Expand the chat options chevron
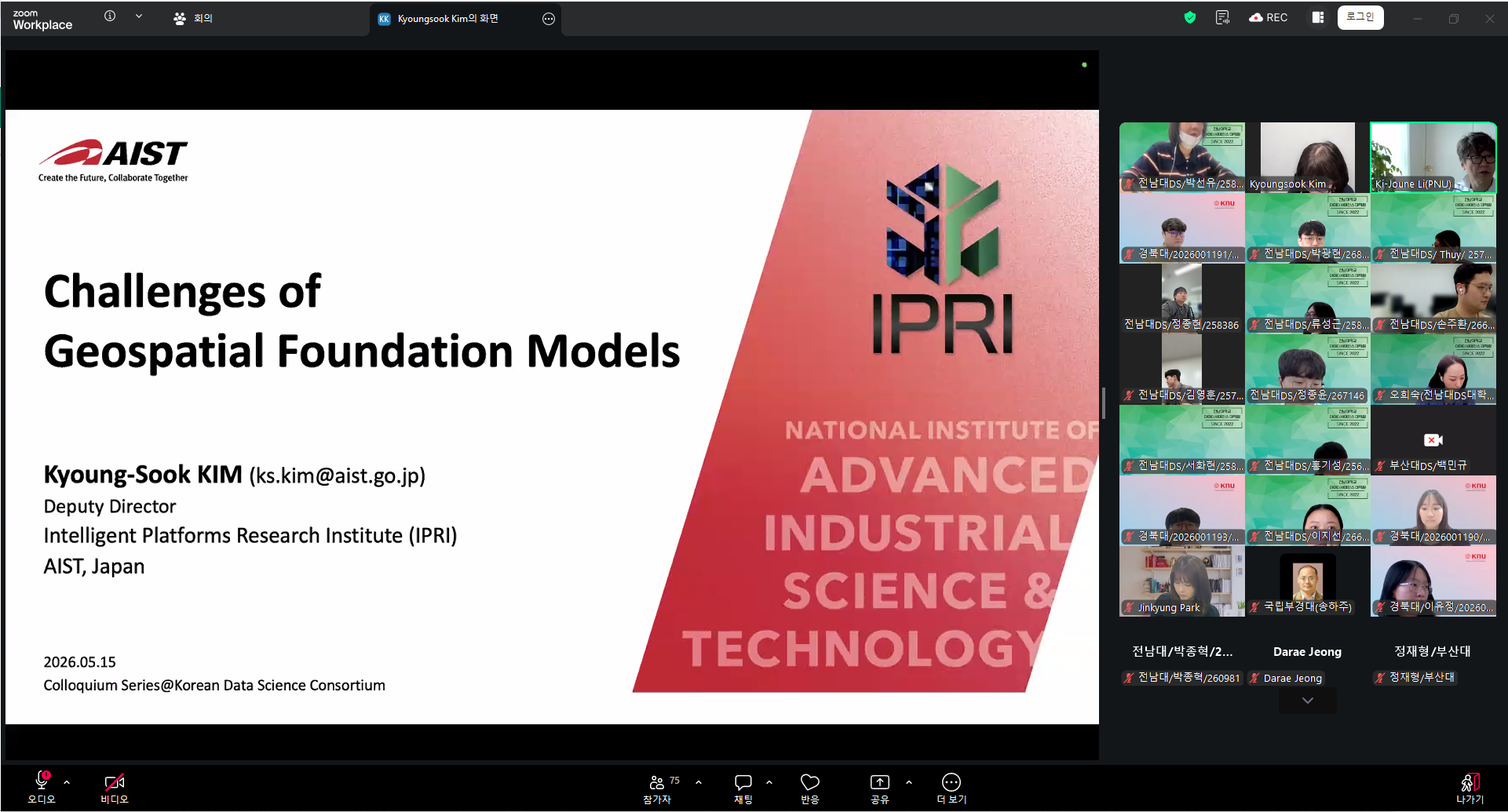The height and width of the screenshot is (812, 1508). (769, 782)
